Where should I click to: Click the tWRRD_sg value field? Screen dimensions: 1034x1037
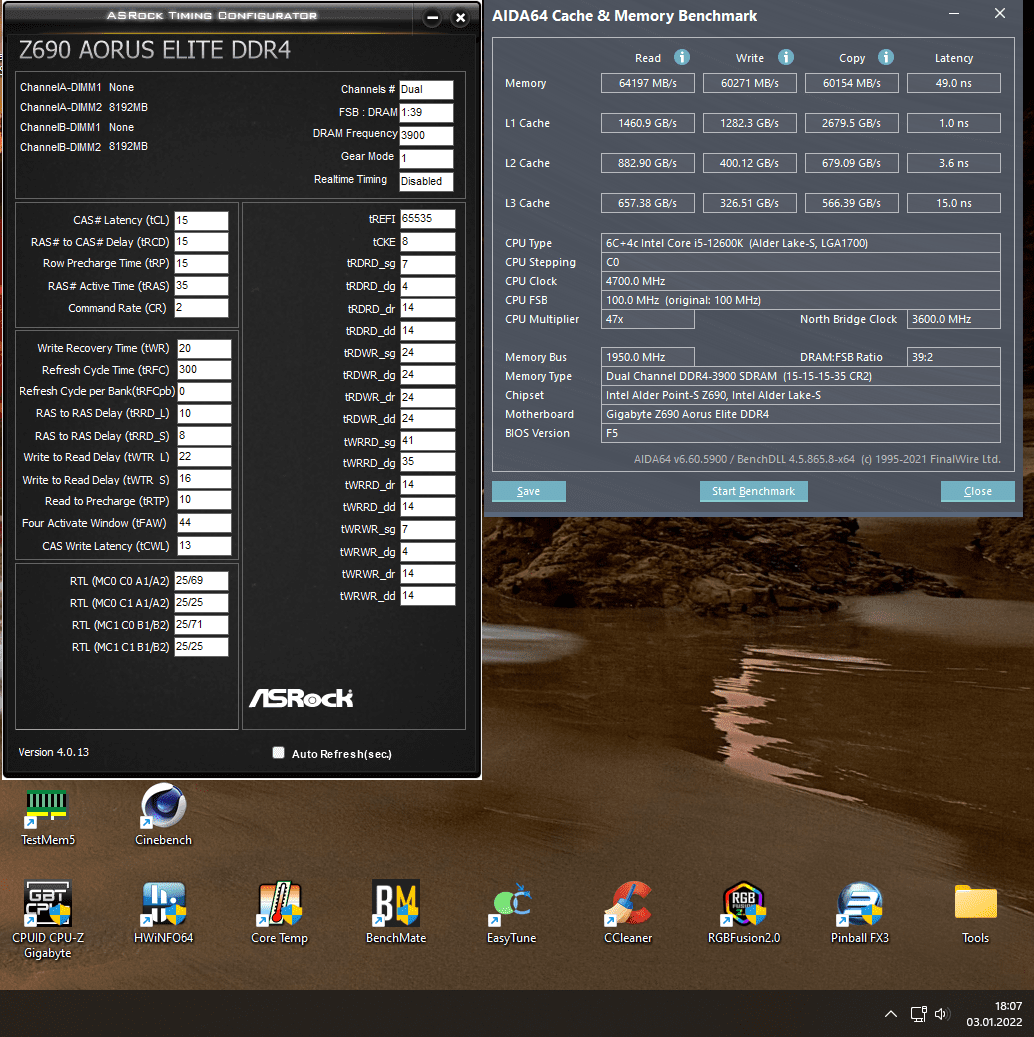click(x=427, y=441)
